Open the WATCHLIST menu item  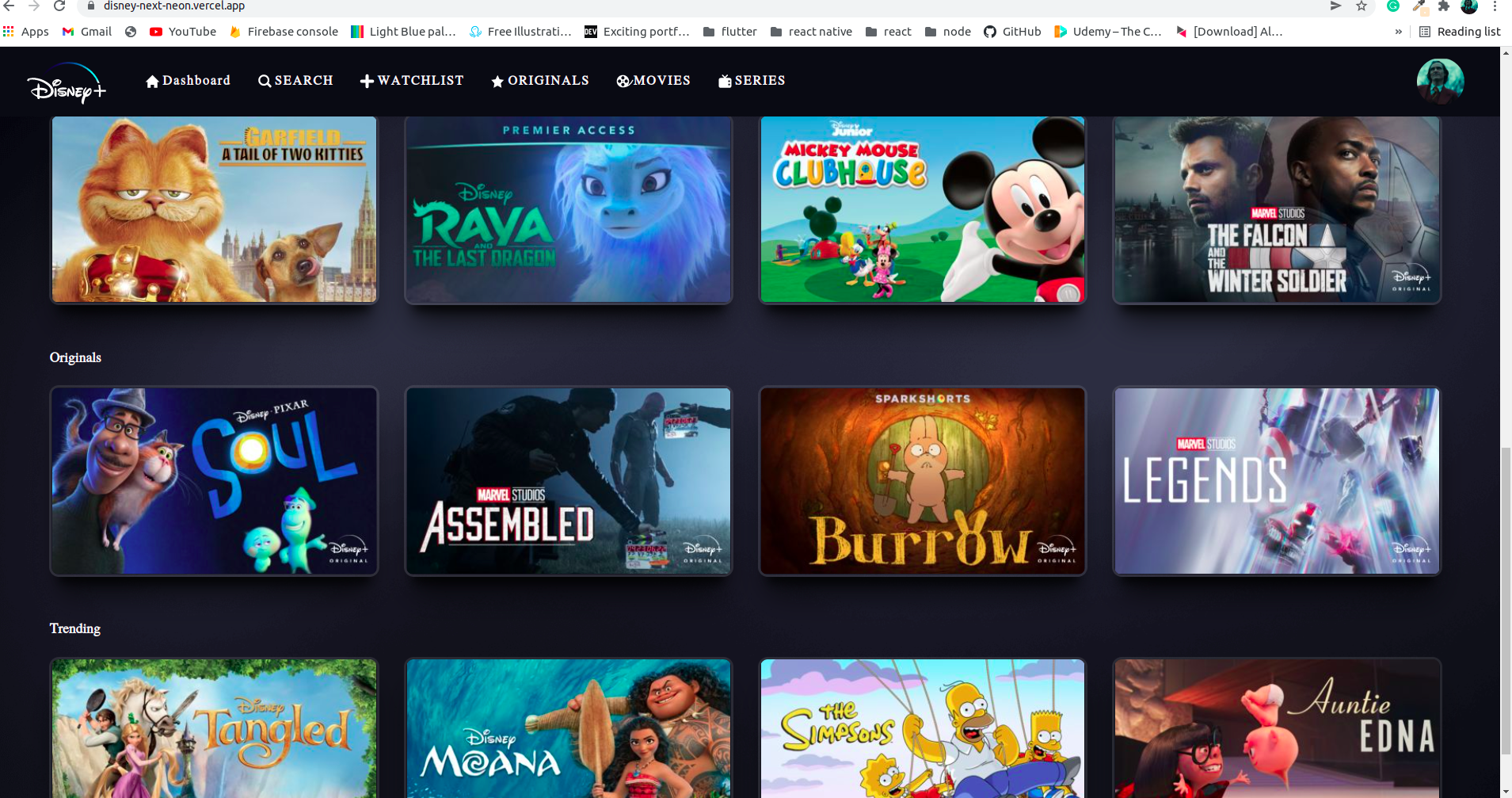(x=412, y=81)
